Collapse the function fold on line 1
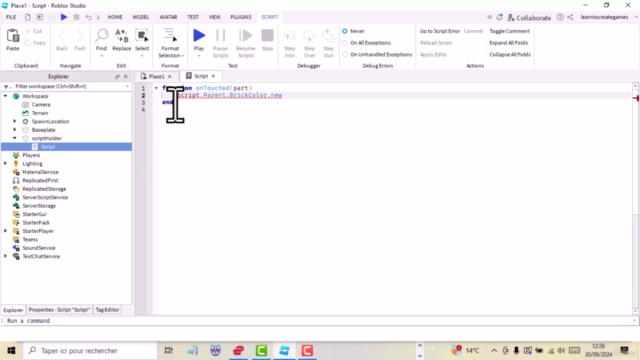640x360 pixels. click(156, 88)
